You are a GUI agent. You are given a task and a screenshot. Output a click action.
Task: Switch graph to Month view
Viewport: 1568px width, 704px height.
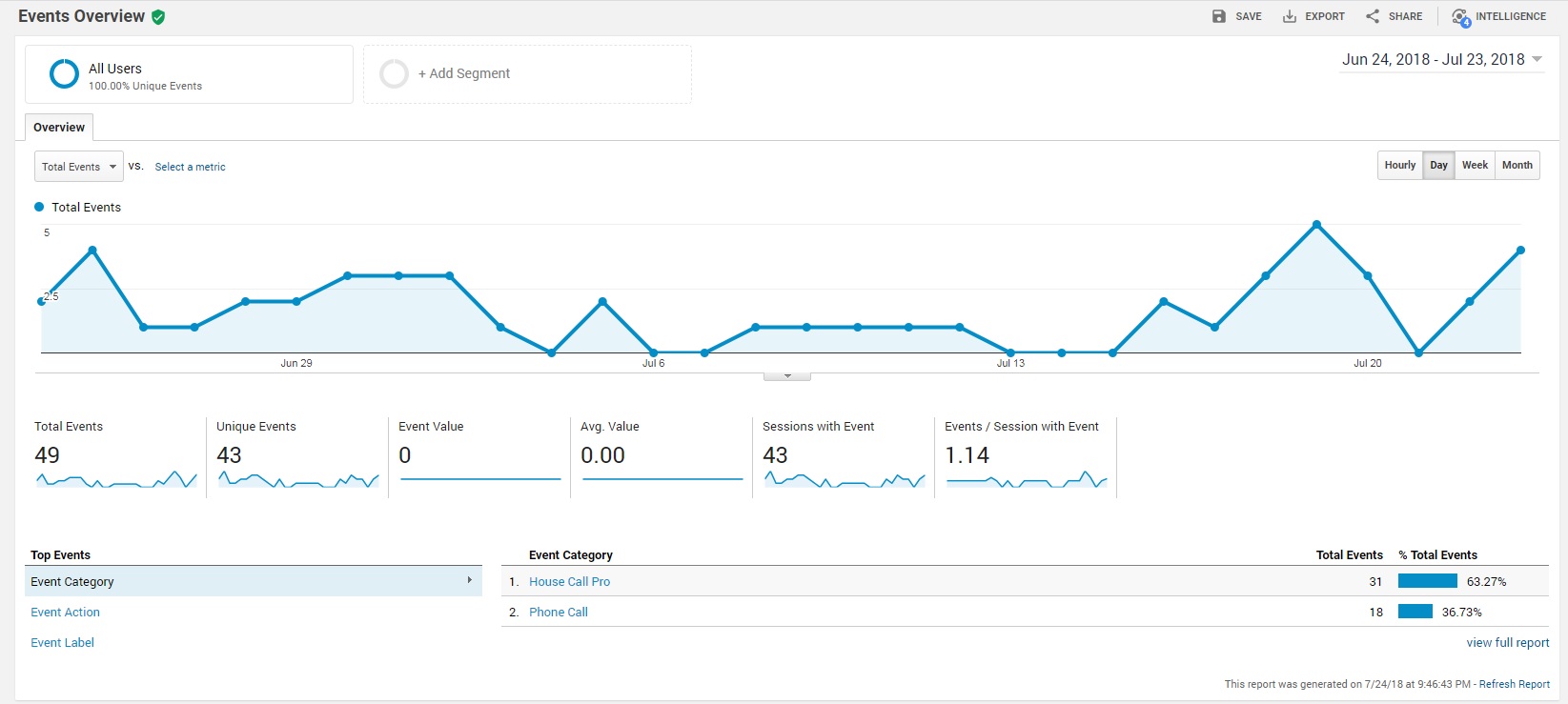pos(1517,165)
